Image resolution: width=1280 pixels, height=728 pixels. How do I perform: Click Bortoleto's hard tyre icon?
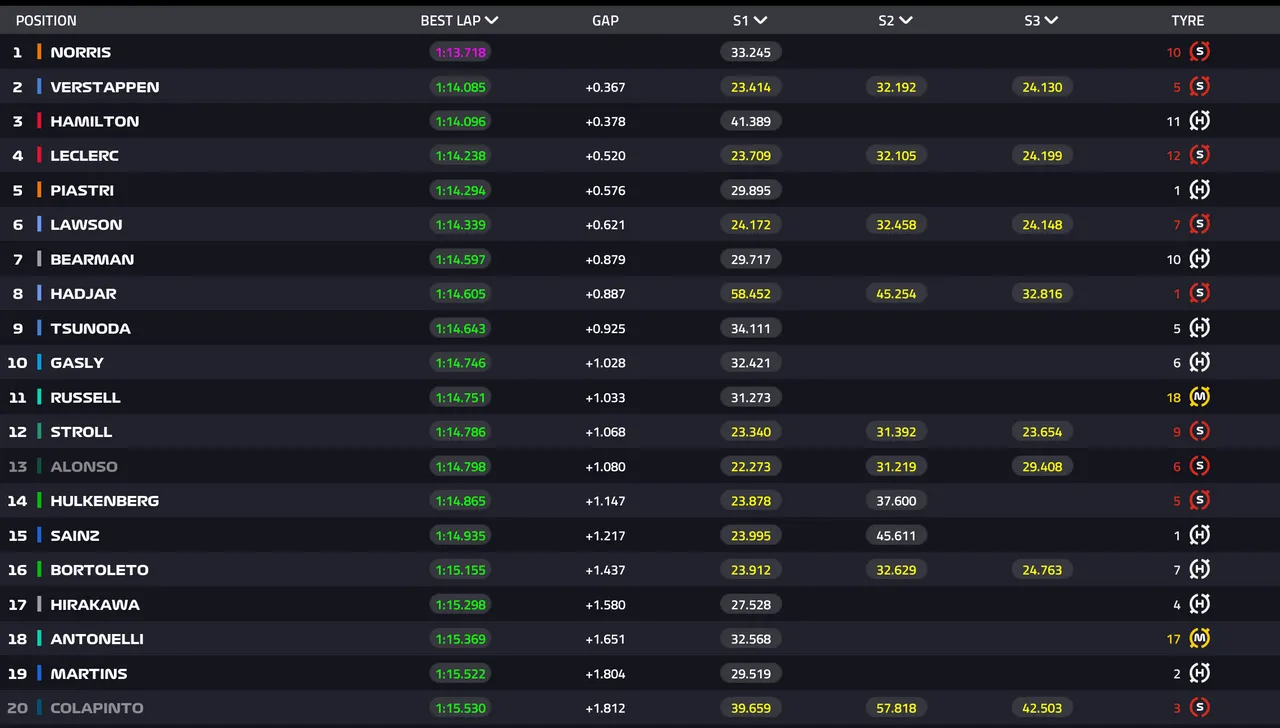pyautogui.click(x=1199, y=569)
